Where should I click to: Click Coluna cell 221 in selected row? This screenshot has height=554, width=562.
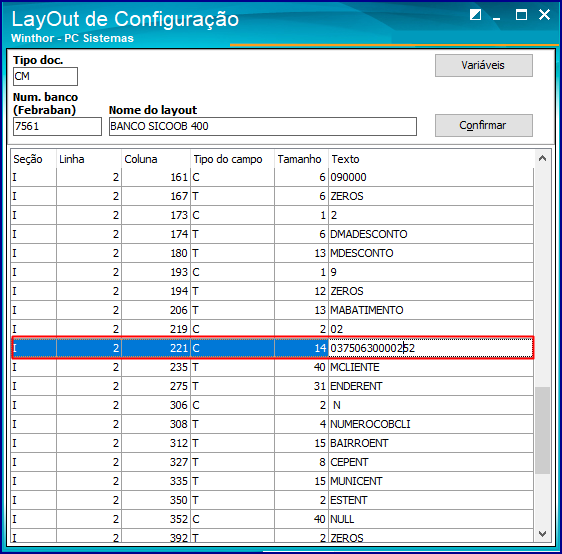156,348
